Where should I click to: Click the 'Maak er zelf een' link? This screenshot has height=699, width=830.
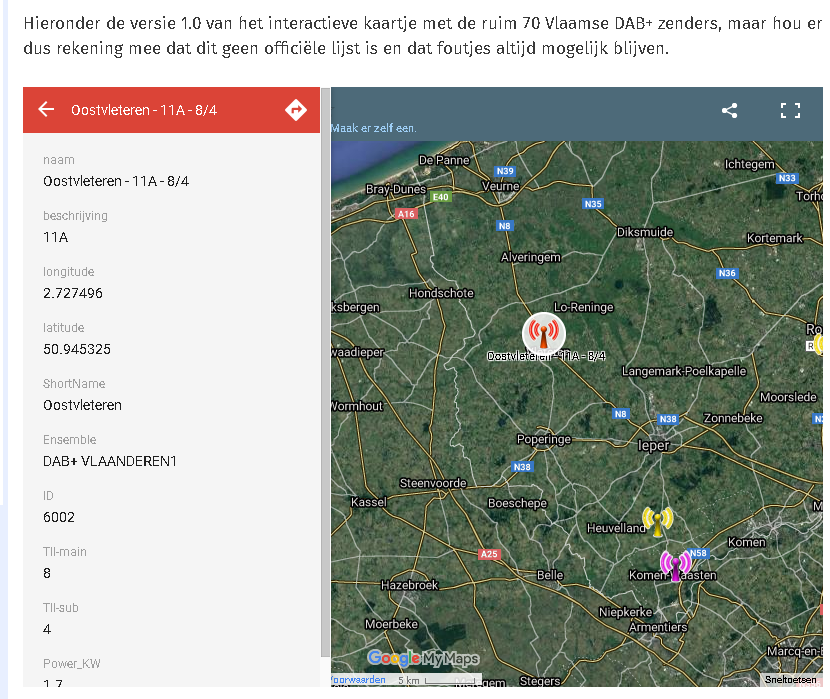coord(374,128)
